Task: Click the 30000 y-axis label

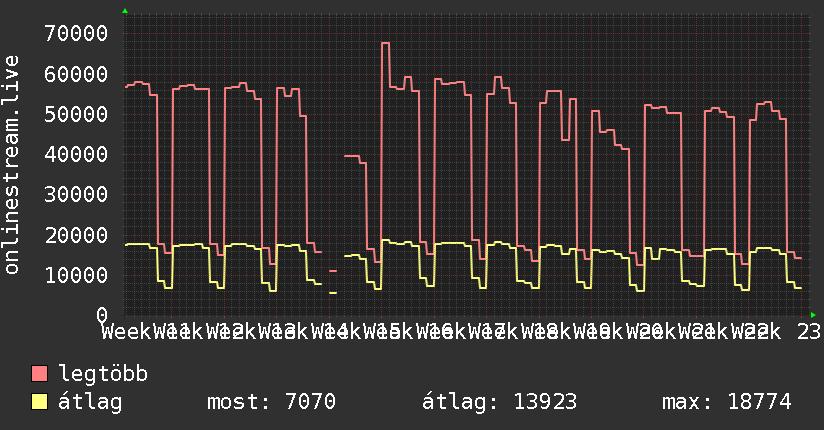Action: click(x=76, y=195)
